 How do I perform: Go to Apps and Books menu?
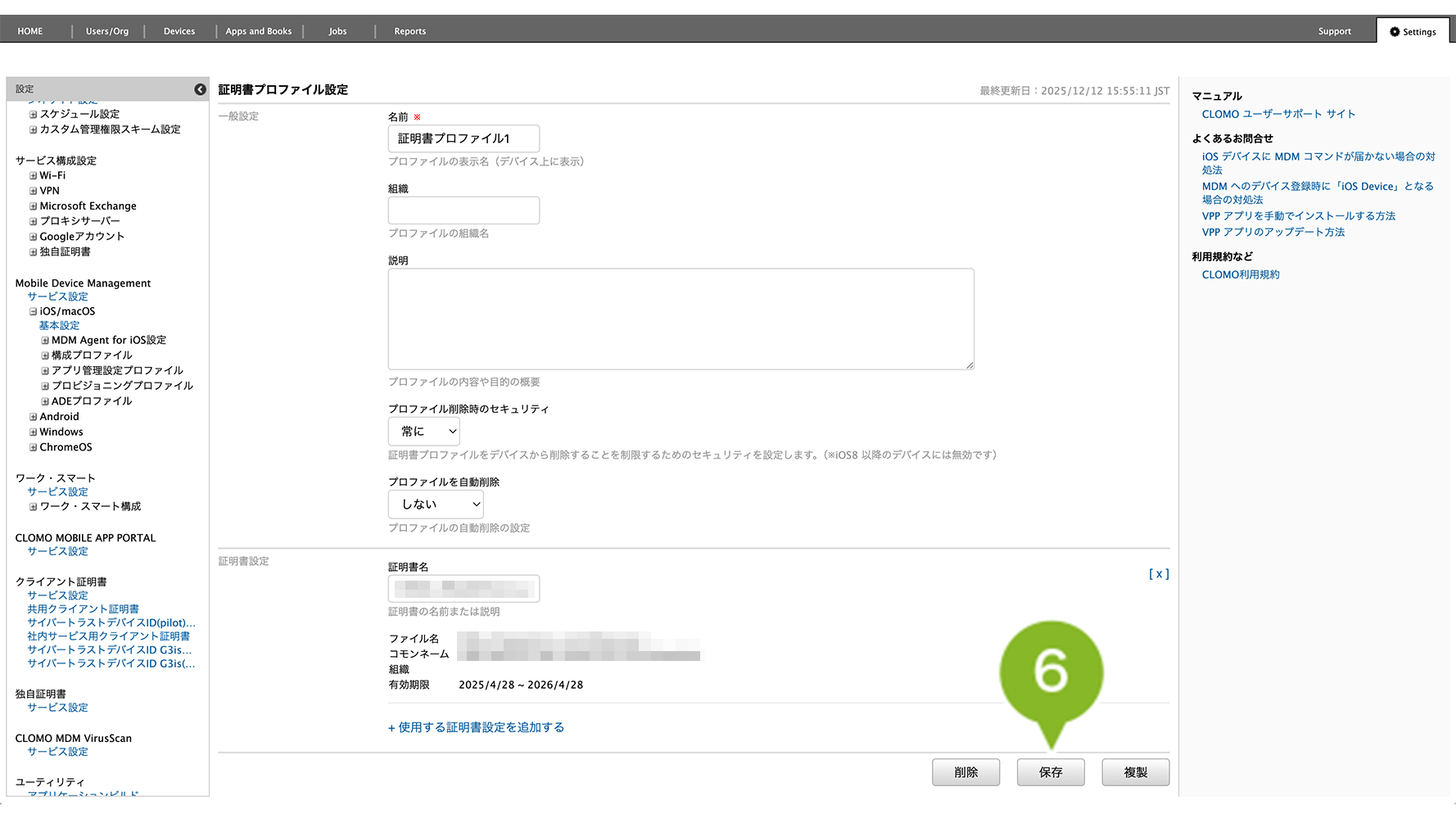(x=258, y=31)
